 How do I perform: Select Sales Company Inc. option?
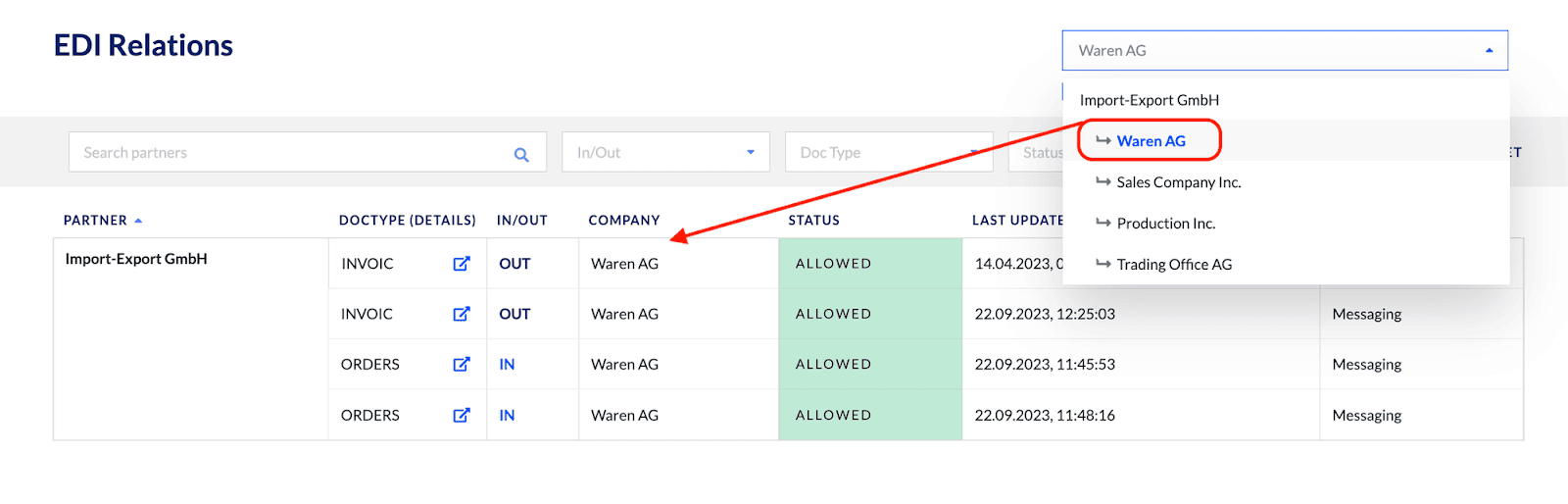[1178, 182]
